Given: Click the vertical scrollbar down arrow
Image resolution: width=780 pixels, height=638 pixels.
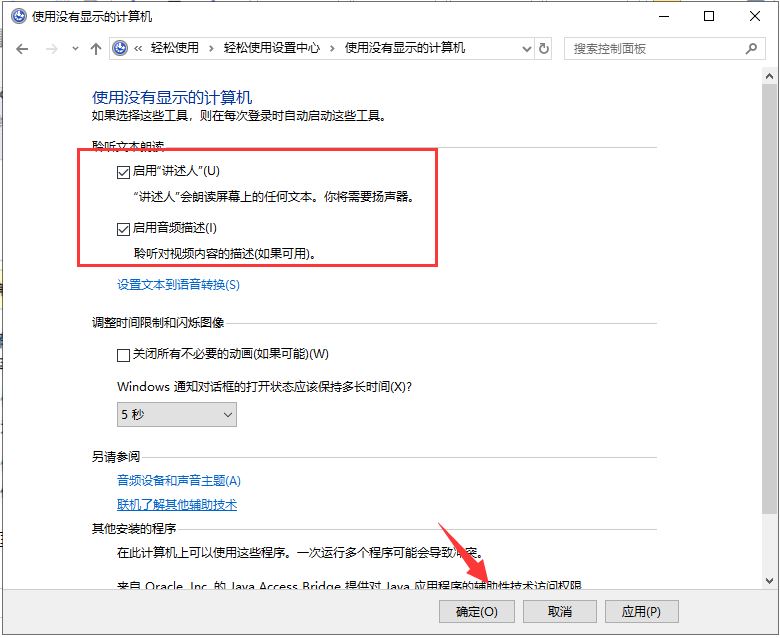Looking at the screenshot, I should [x=769, y=580].
